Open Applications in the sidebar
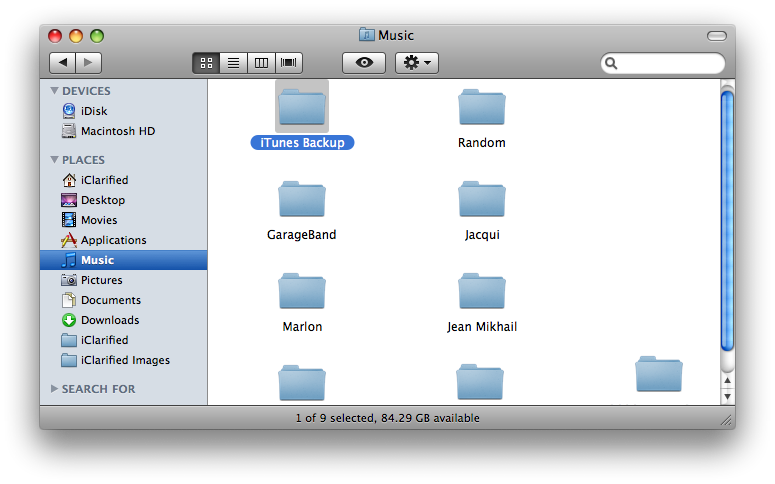 pyautogui.click(x=124, y=240)
